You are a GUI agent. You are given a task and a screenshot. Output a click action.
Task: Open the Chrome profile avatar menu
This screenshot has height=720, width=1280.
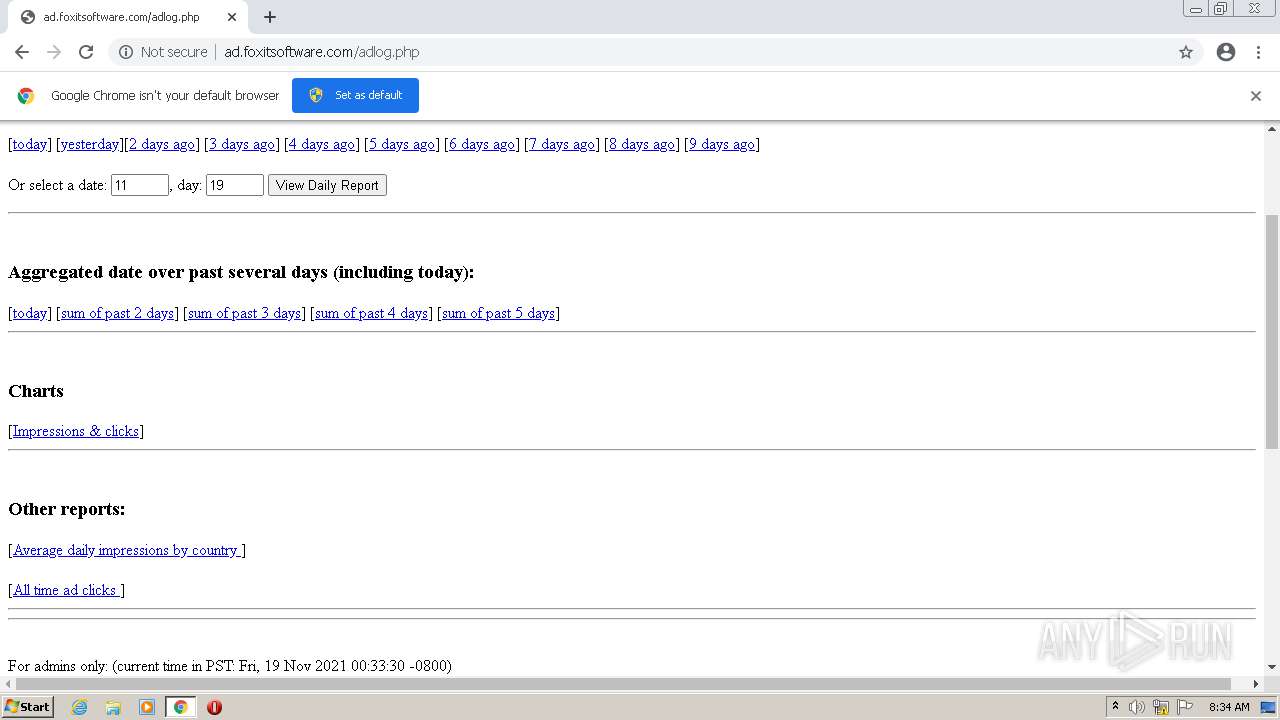pyautogui.click(x=1226, y=52)
